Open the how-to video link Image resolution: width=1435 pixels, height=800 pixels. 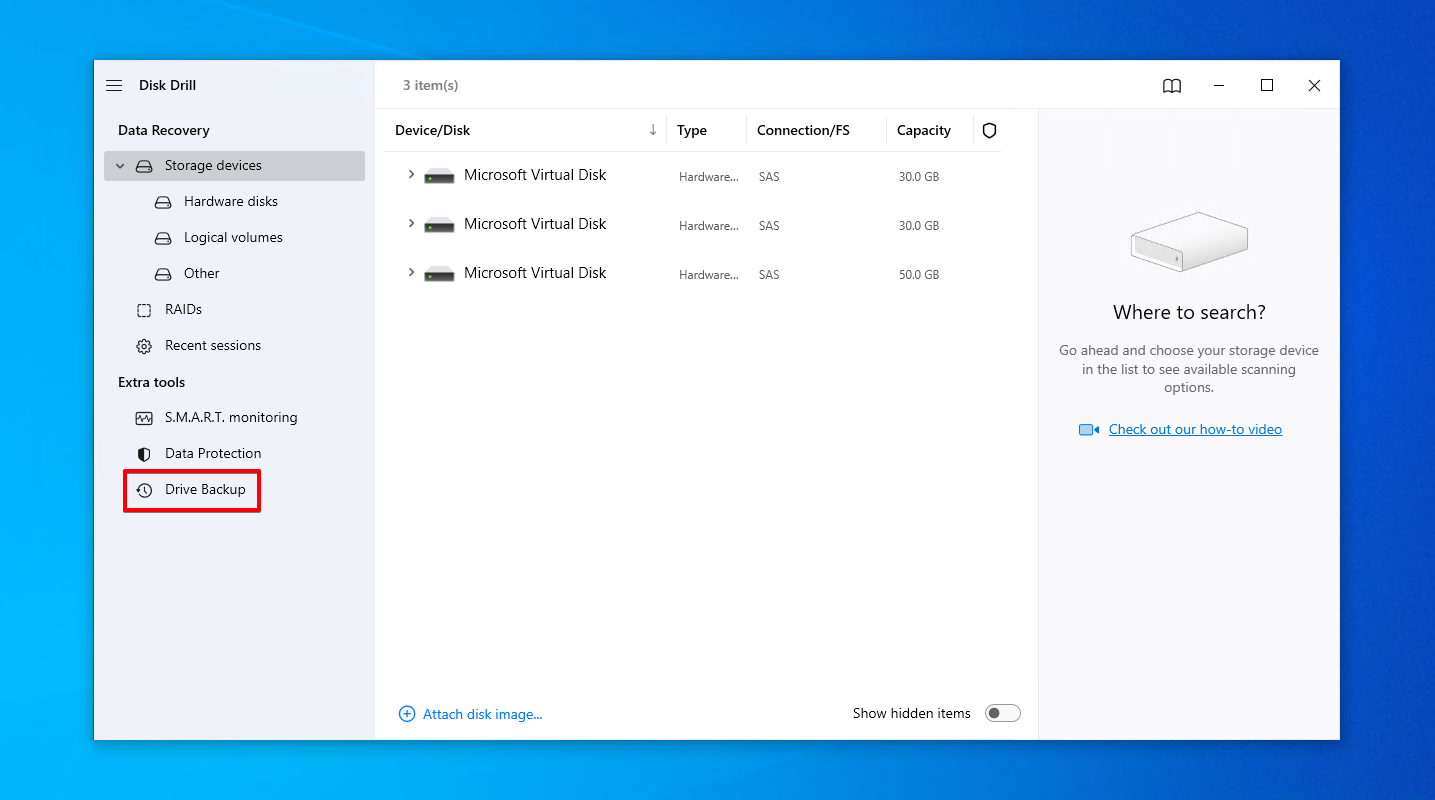point(1195,428)
